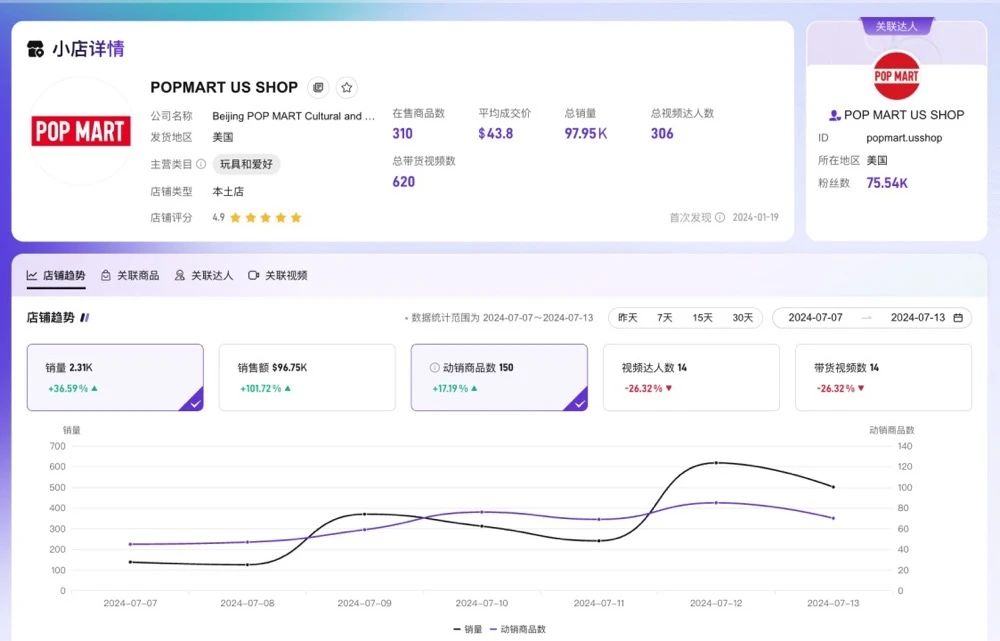Click the info icon on 动销商品数 card
Viewport: 1000px width, 641px height.
click(434, 368)
